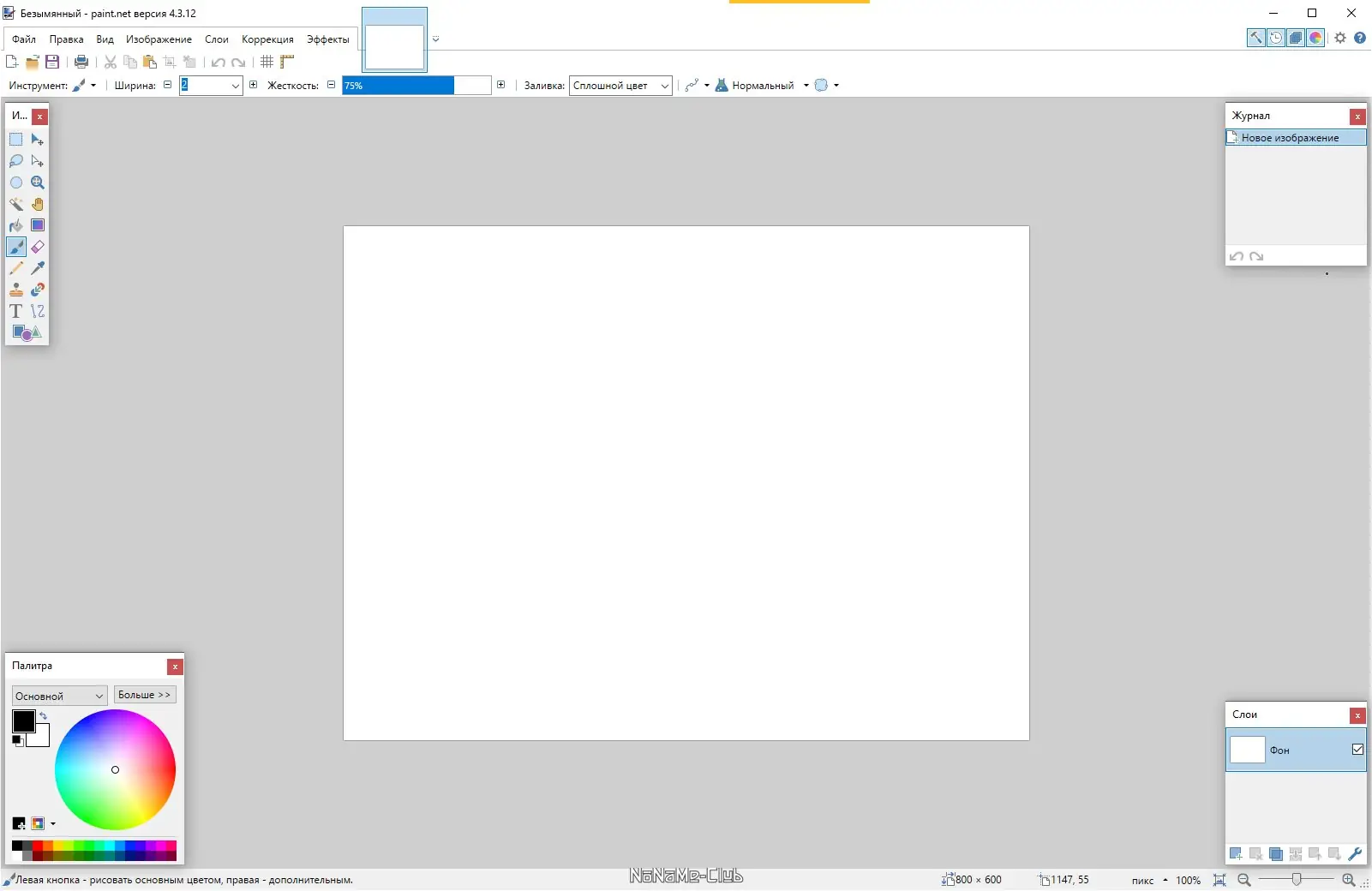Close the Журнал history panel
The image size is (1372, 891).
1357,117
